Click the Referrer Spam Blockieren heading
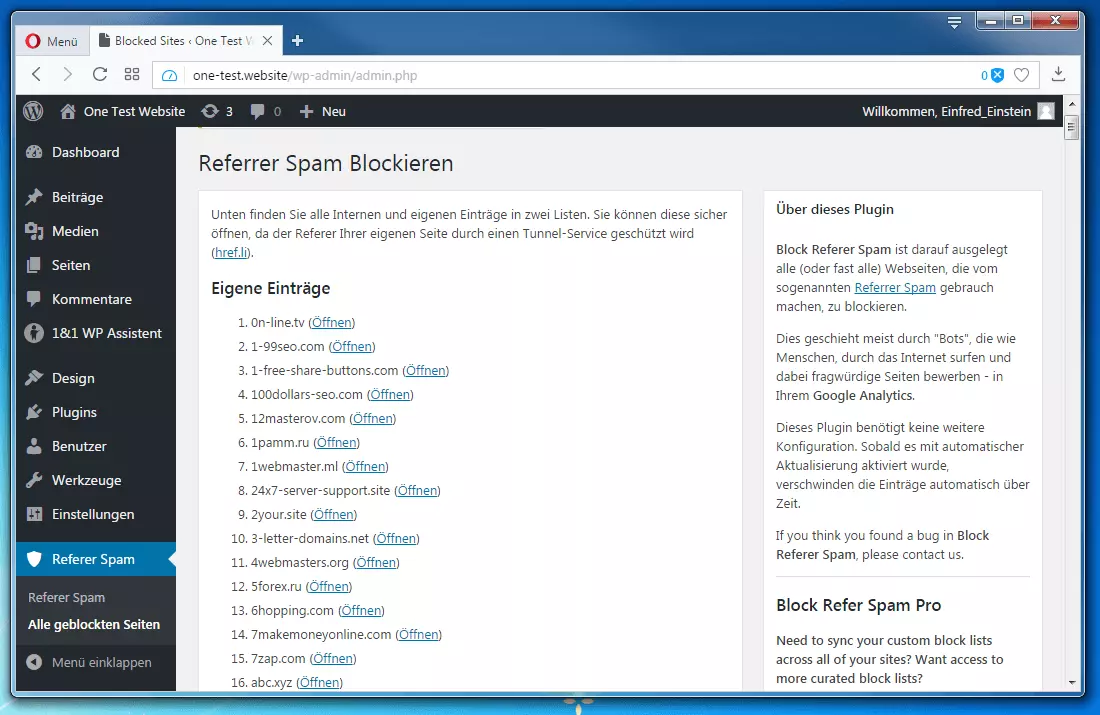The height and width of the screenshot is (715, 1100). click(x=326, y=163)
